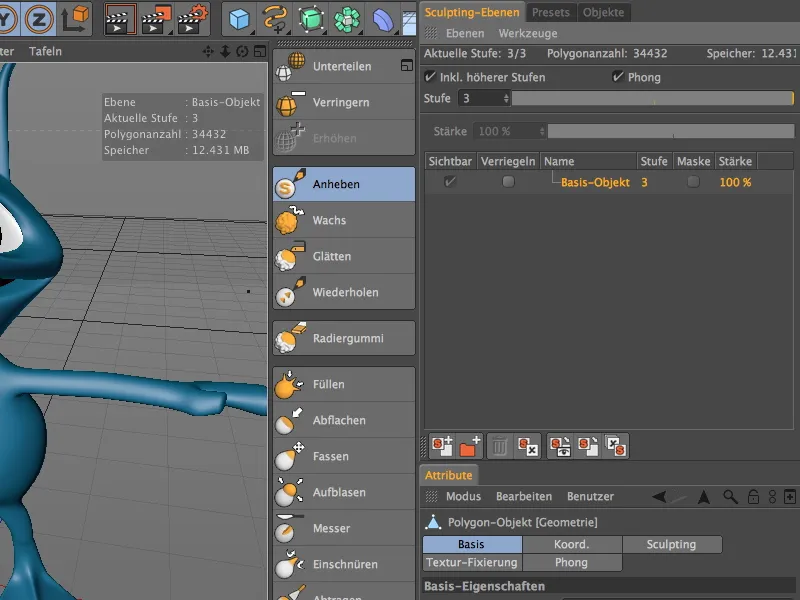Screen dimensions: 800x600
Task: Click the Phong properties button
Action: click(572, 562)
